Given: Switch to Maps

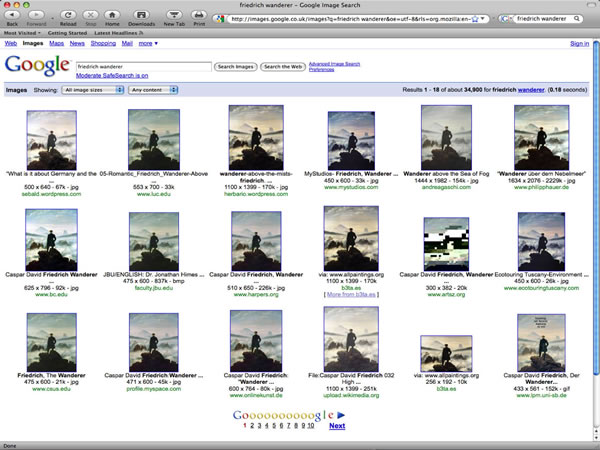Looking at the screenshot, I should pyautogui.click(x=57, y=44).
